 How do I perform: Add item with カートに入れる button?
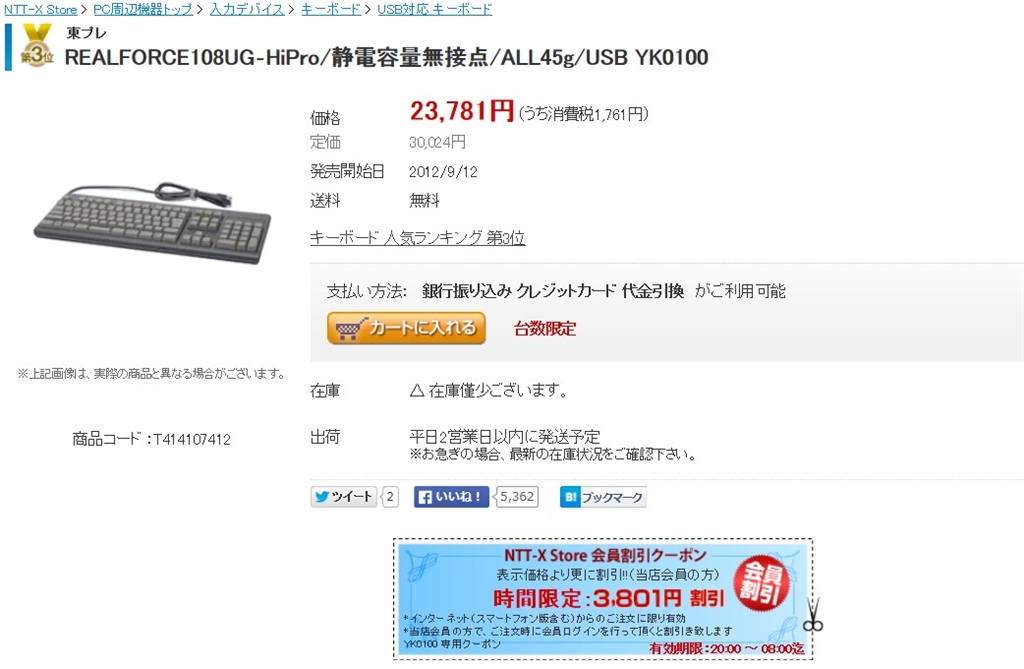[406, 328]
